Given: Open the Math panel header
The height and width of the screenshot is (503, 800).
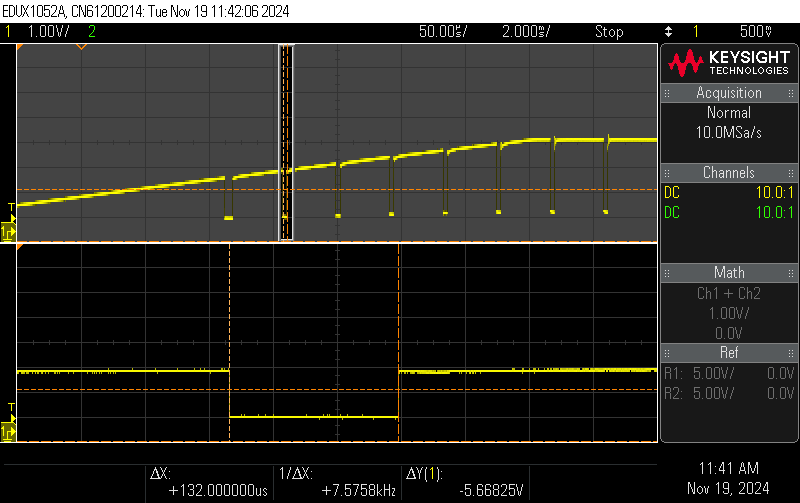Looking at the screenshot, I should click(x=729, y=273).
